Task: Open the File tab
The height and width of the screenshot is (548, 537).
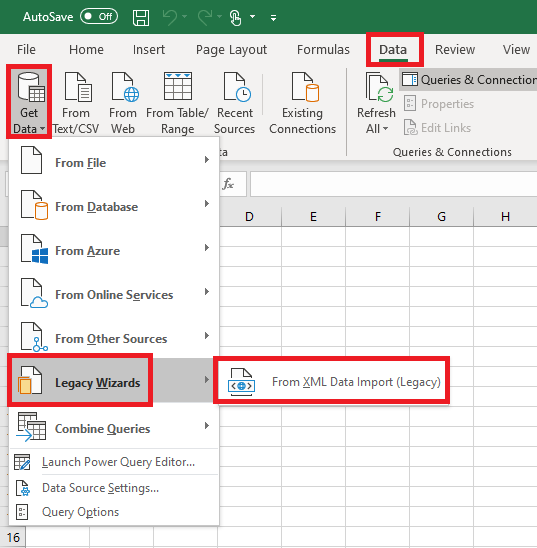Action: [26, 49]
